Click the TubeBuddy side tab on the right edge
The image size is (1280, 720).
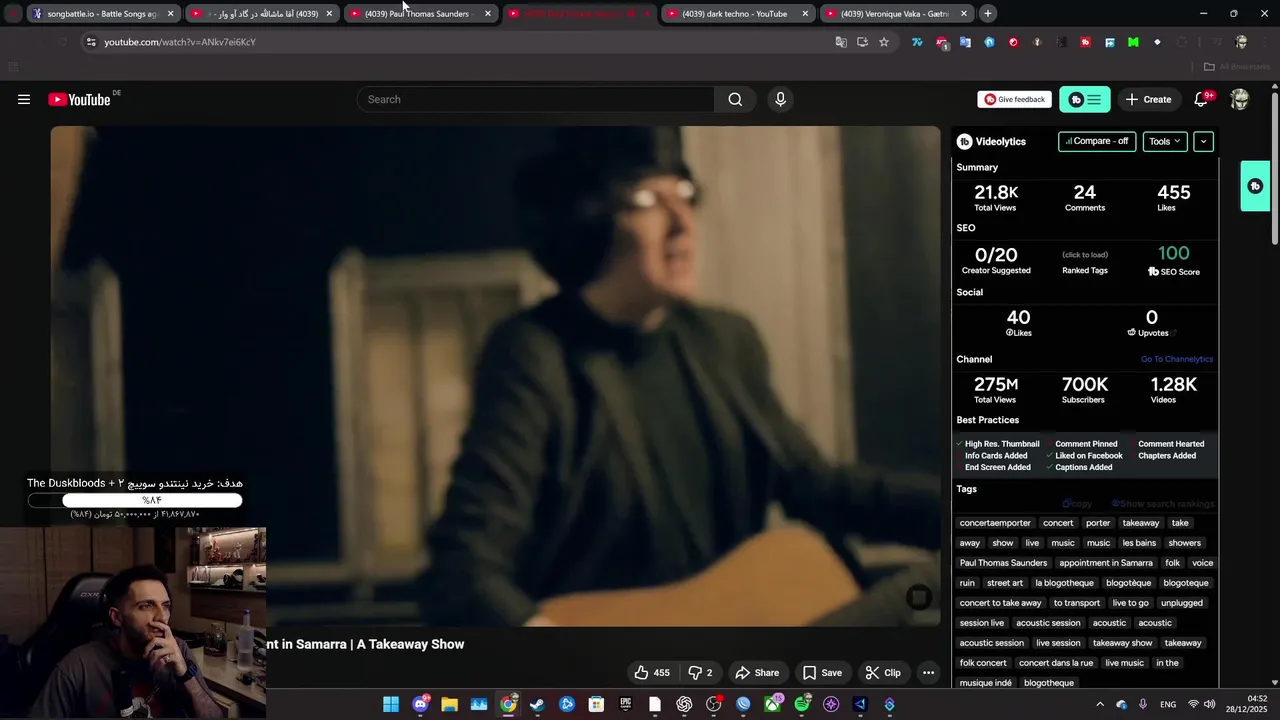click(1255, 186)
